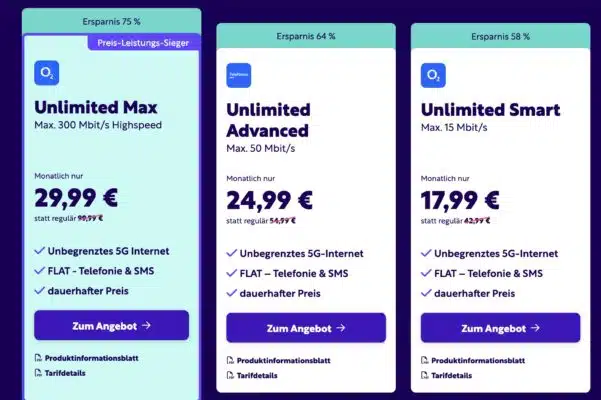Click the O2 logo on Unlimited Smart card
Image resolution: width=601 pixels, height=400 pixels.
tap(432, 75)
